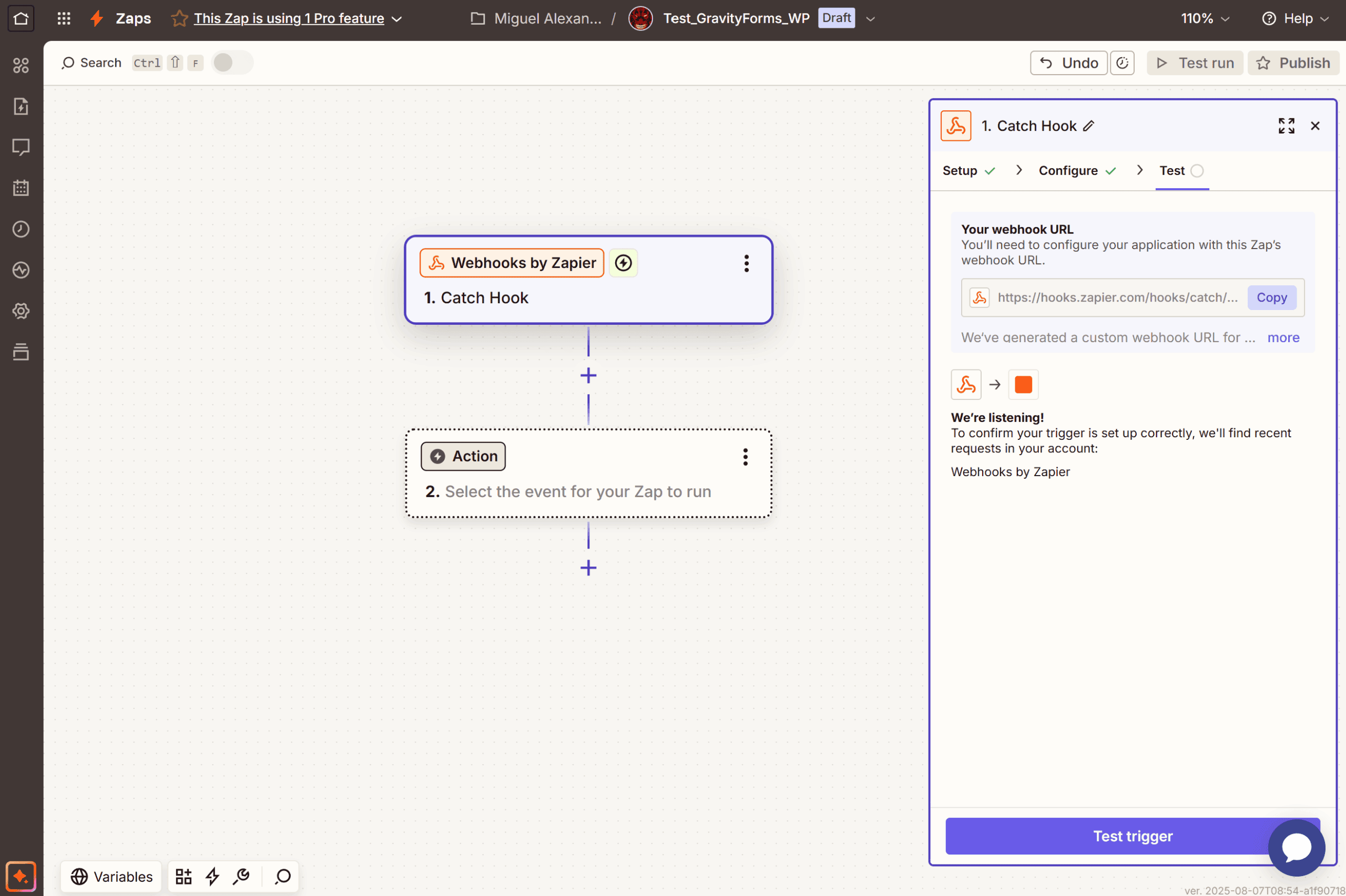Open the advanced settings gear in sidebar

coord(21,311)
